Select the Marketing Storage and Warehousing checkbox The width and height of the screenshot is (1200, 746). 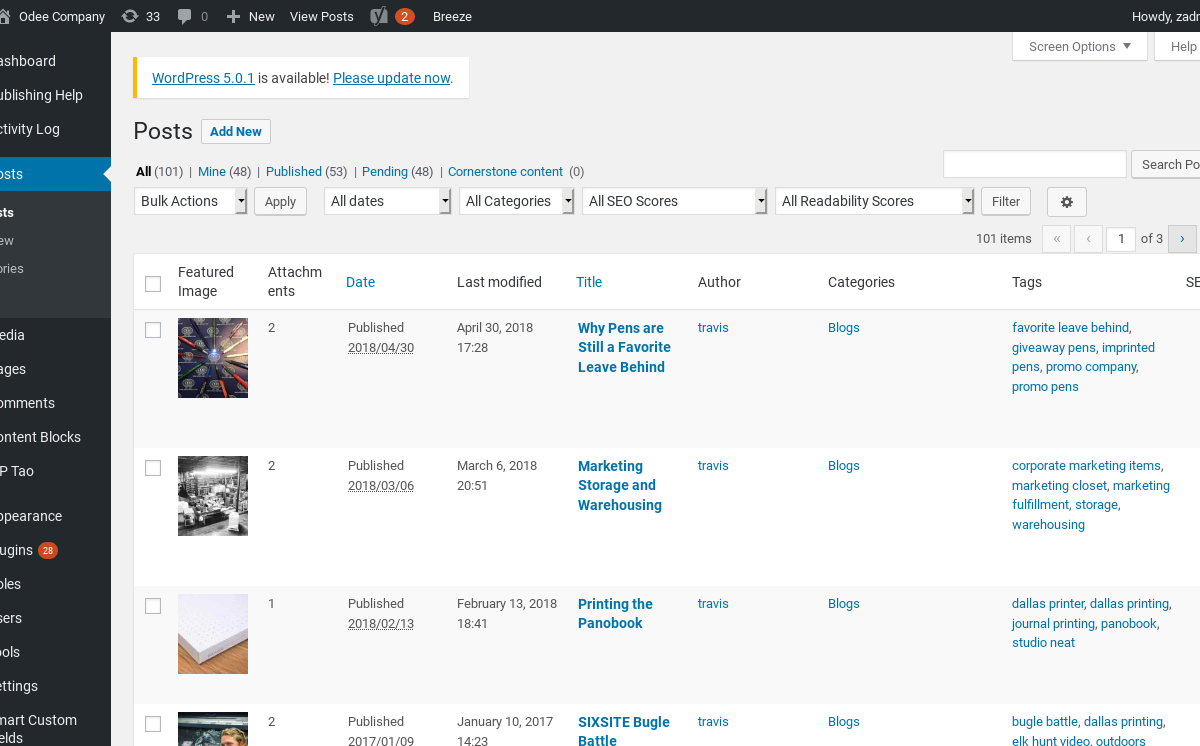tap(153, 468)
